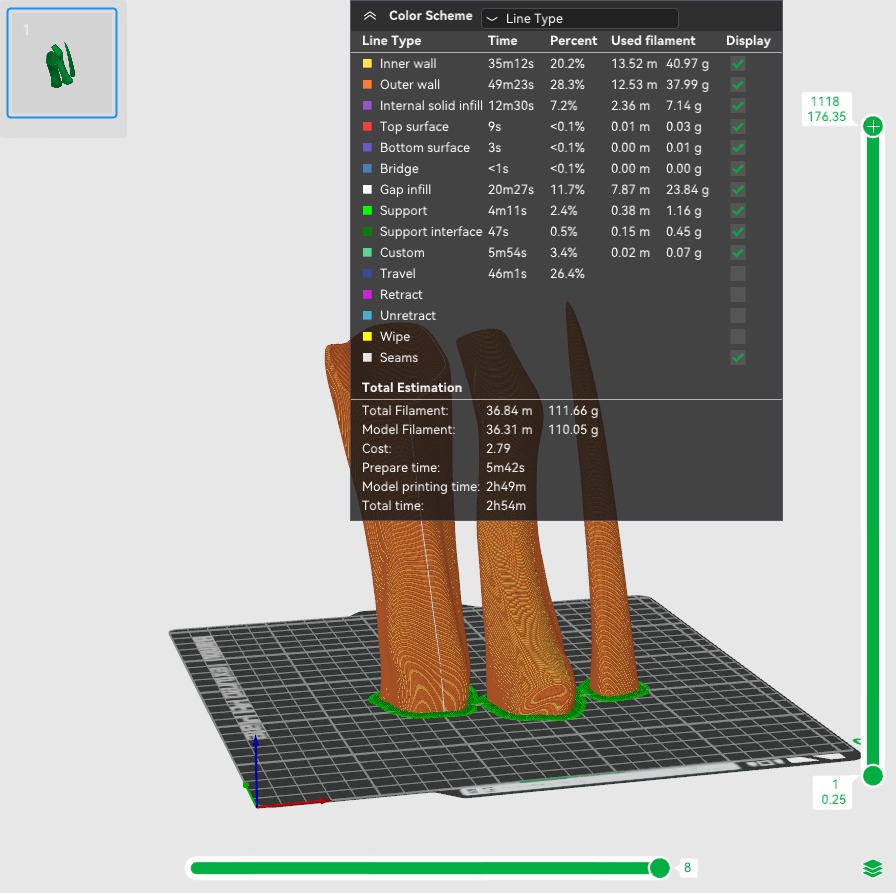
Task: Enable Retract display checkbox
Action: tap(738, 294)
